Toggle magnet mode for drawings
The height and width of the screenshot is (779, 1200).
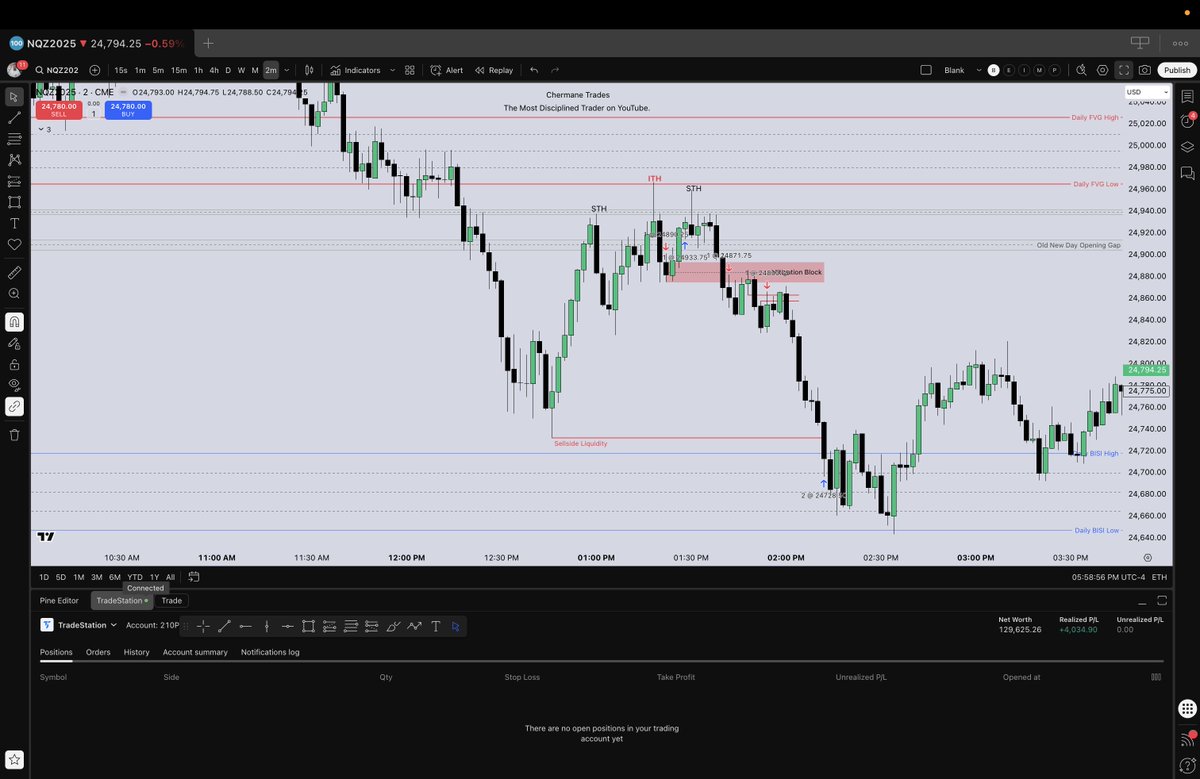coord(14,322)
